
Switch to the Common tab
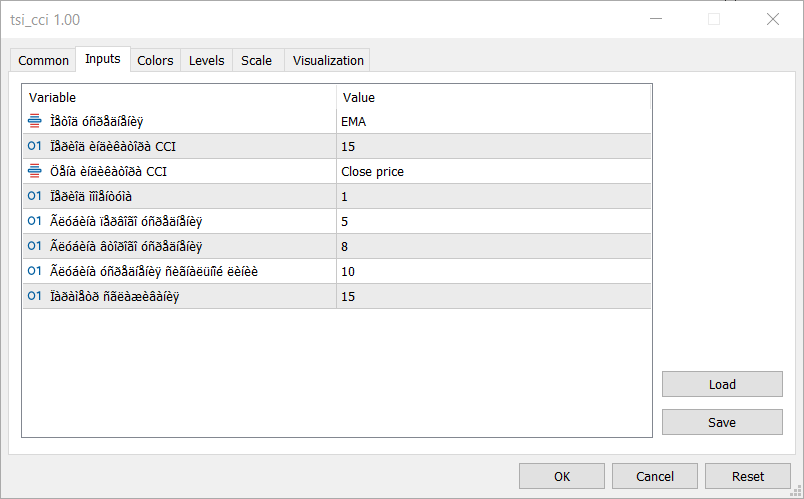(x=44, y=61)
